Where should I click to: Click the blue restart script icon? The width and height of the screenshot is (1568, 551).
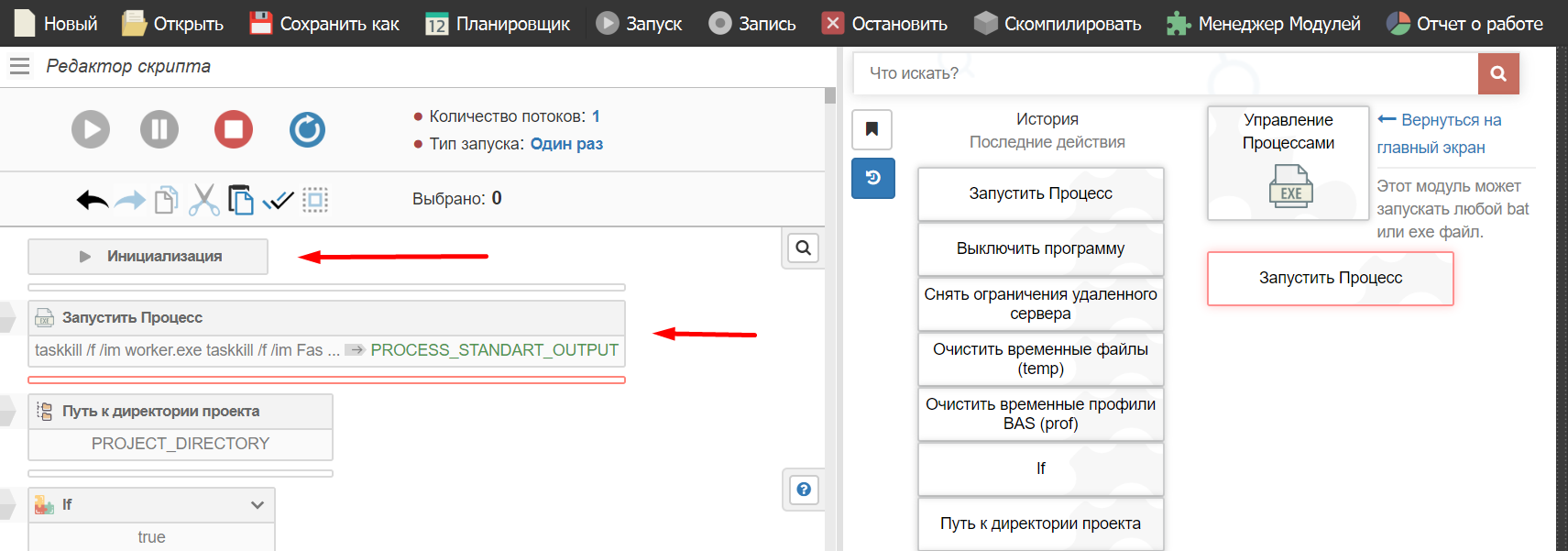307,129
